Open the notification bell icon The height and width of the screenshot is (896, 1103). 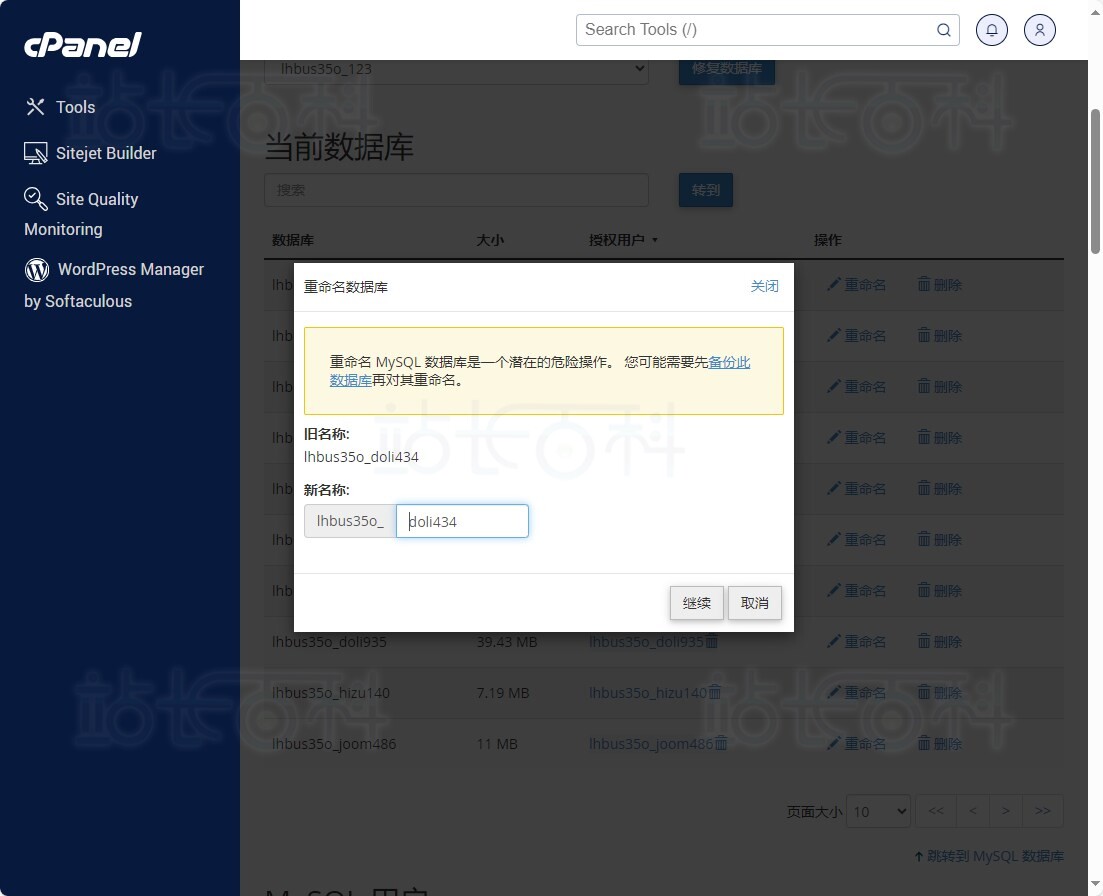[991, 29]
